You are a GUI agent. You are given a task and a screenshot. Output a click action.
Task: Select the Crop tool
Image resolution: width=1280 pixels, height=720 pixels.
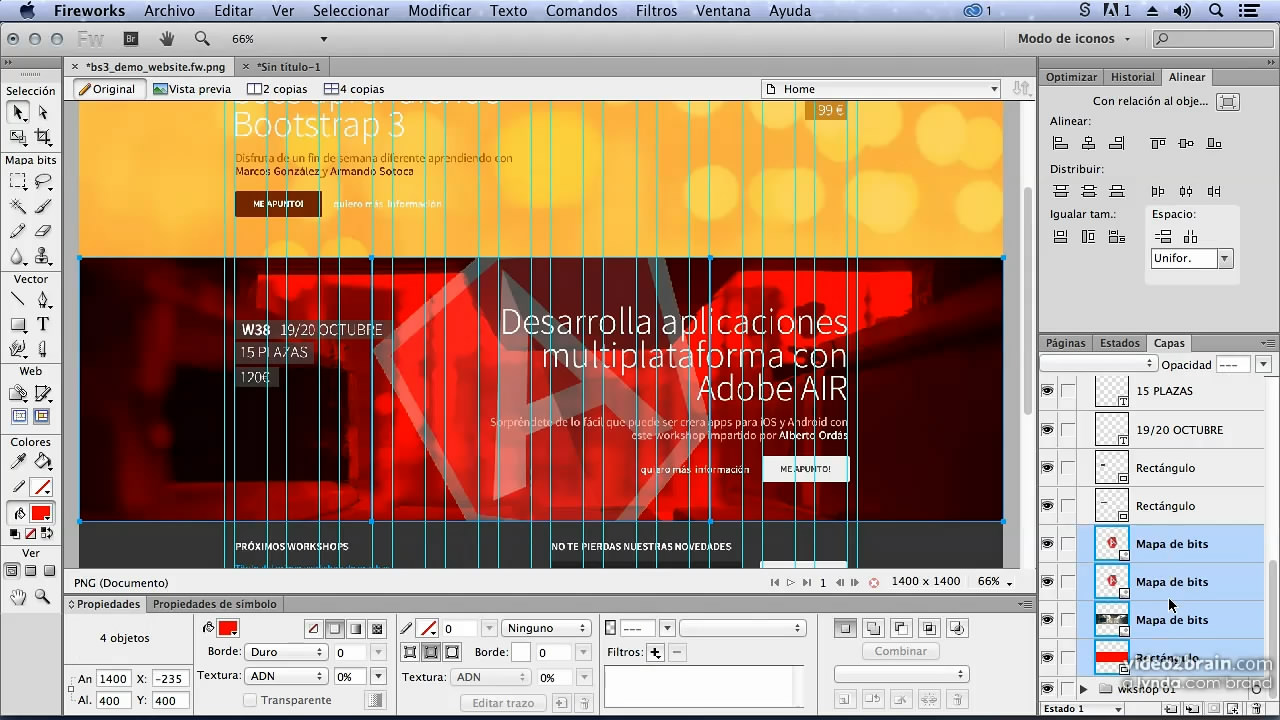(43, 137)
